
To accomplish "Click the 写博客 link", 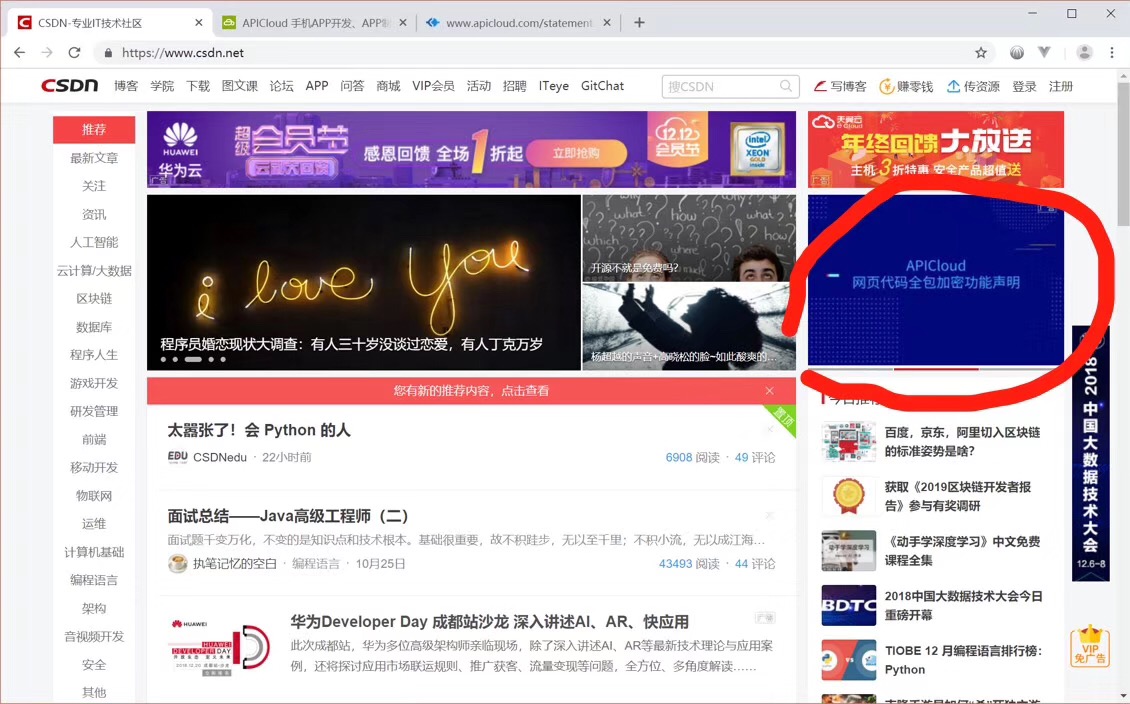I will (x=840, y=87).
